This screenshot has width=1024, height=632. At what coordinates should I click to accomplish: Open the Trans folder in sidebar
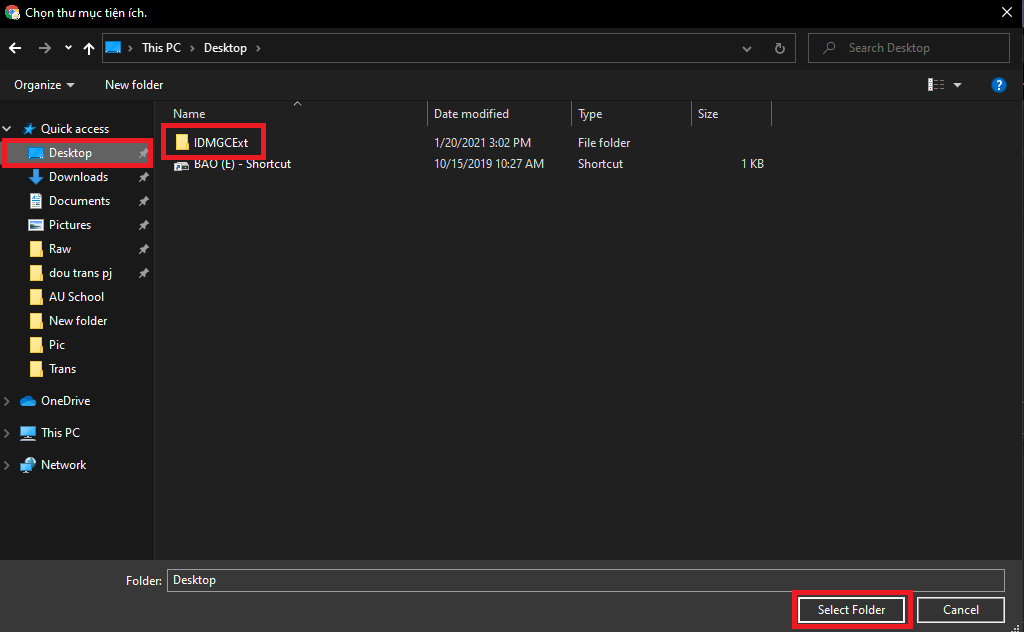(62, 369)
